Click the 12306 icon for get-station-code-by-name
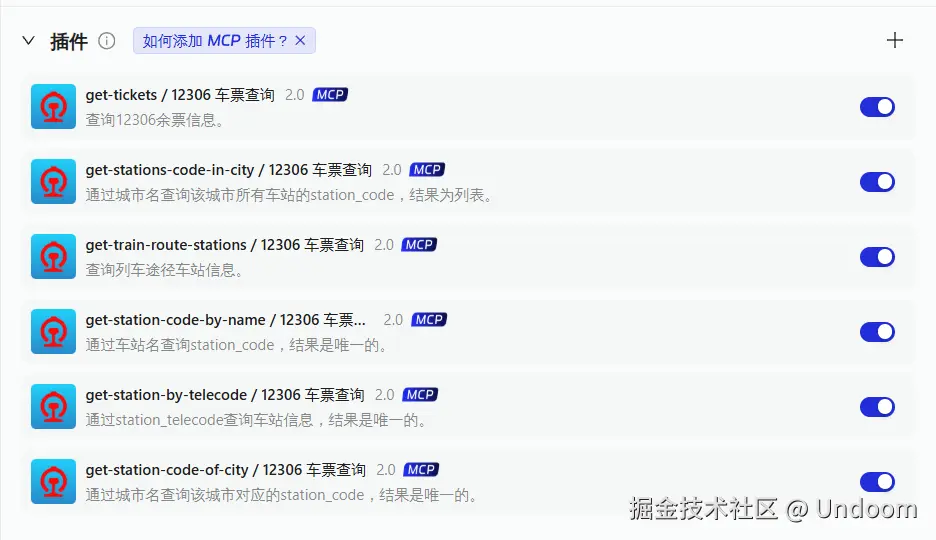936x540 pixels. point(53,332)
